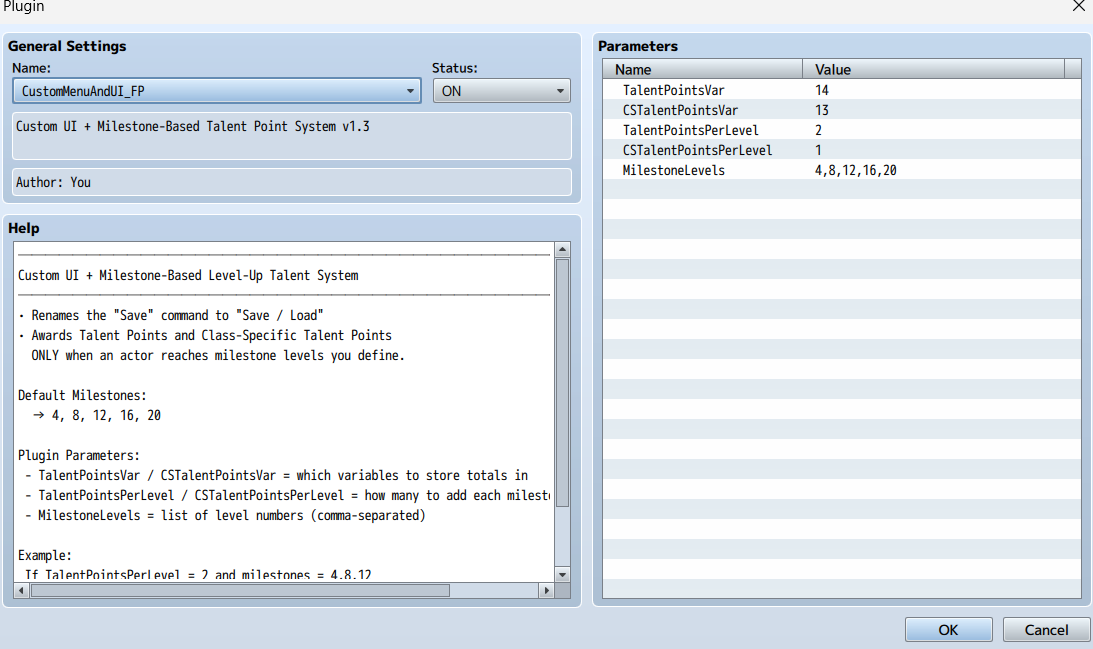Select the TalentPointsPerLevel parameter
Viewport: 1093px width, 649px height.
[690, 130]
